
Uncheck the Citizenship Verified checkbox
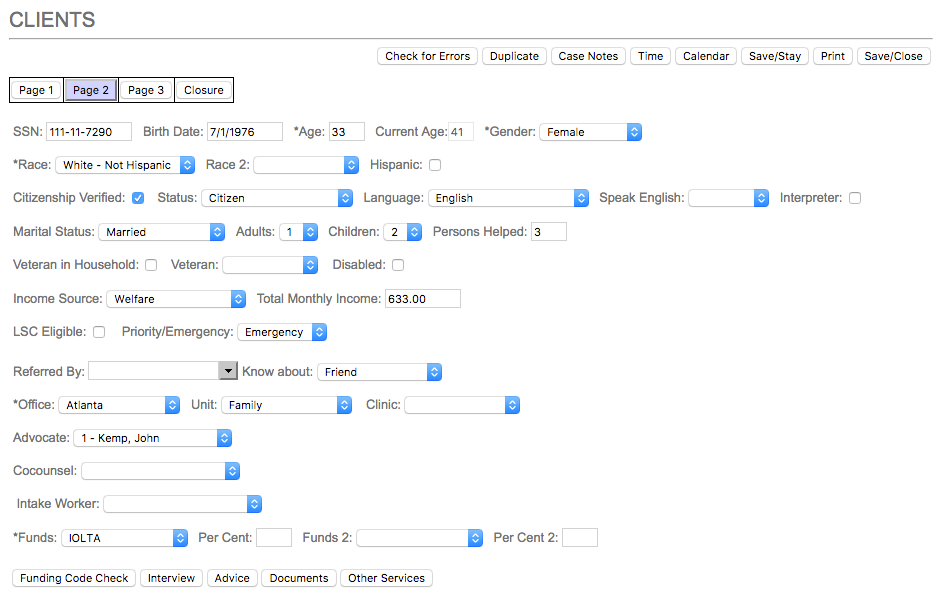[x=138, y=198]
